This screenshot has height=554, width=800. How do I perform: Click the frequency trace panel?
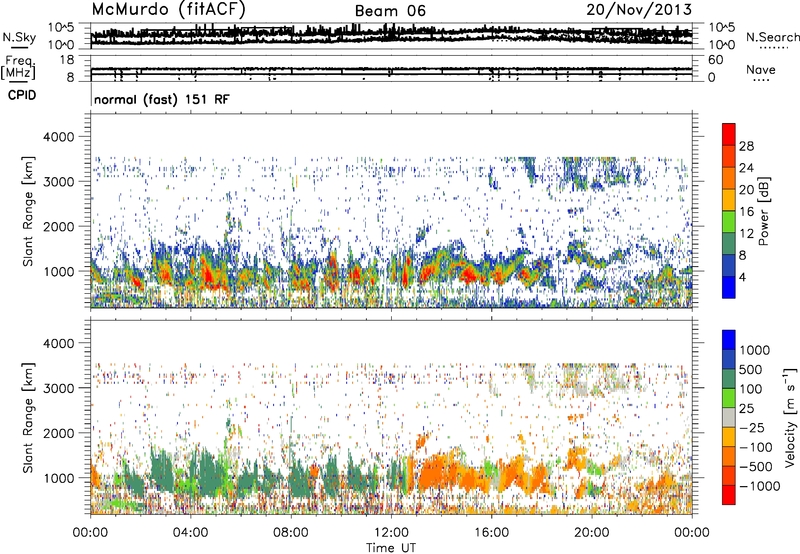391,68
